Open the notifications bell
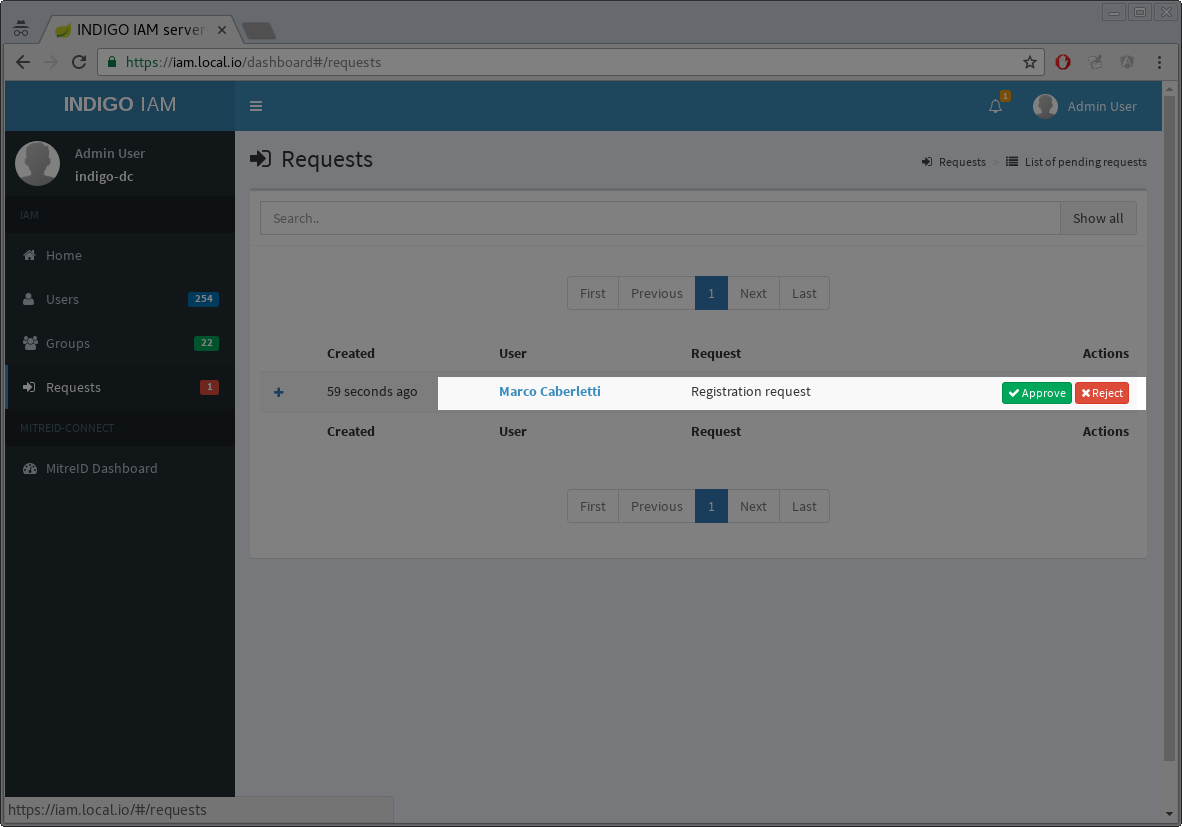Viewport: 1182px width, 827px height. tap(996, 106)
